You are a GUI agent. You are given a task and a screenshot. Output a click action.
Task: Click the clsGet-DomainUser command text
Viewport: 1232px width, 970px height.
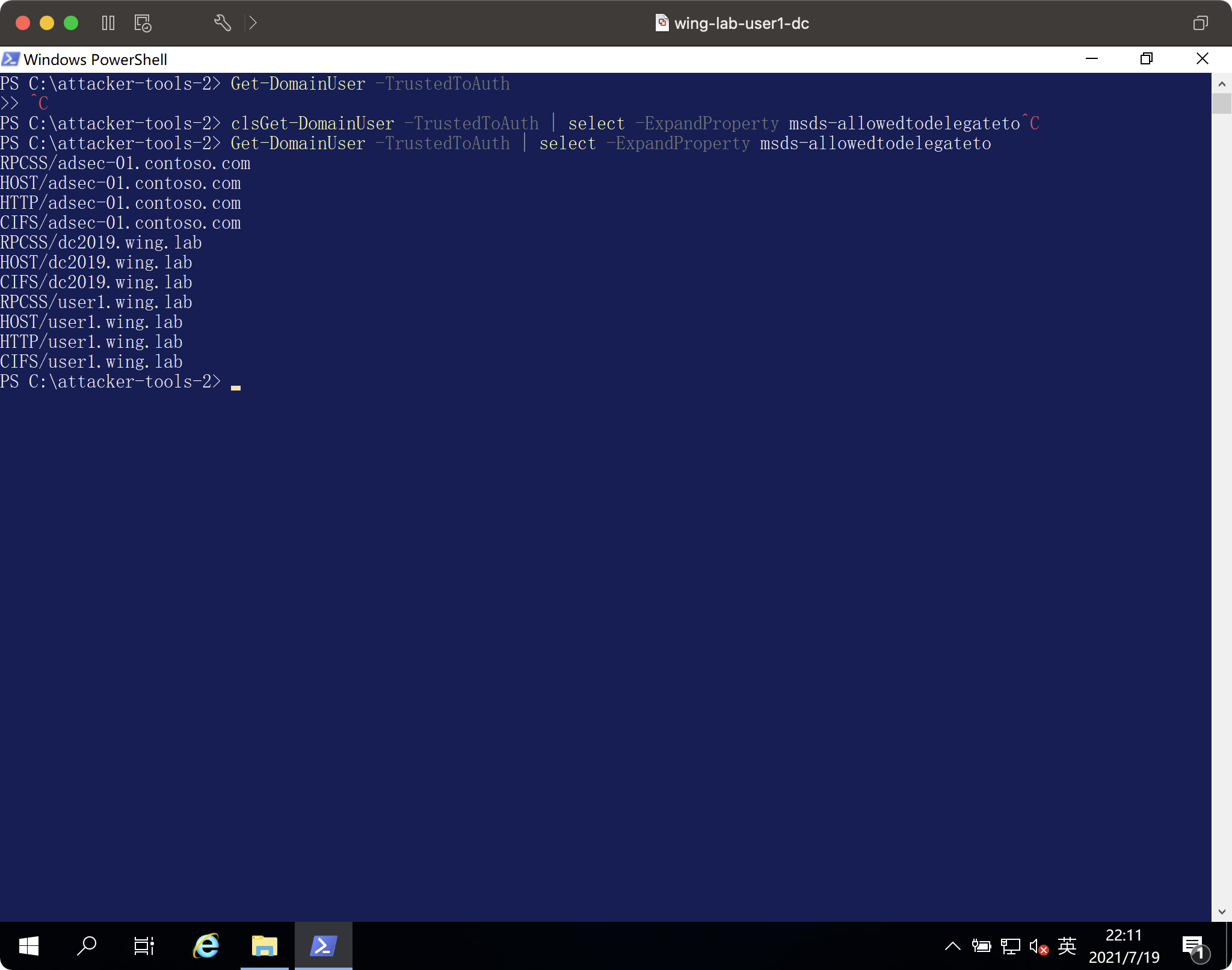[313, 123]
